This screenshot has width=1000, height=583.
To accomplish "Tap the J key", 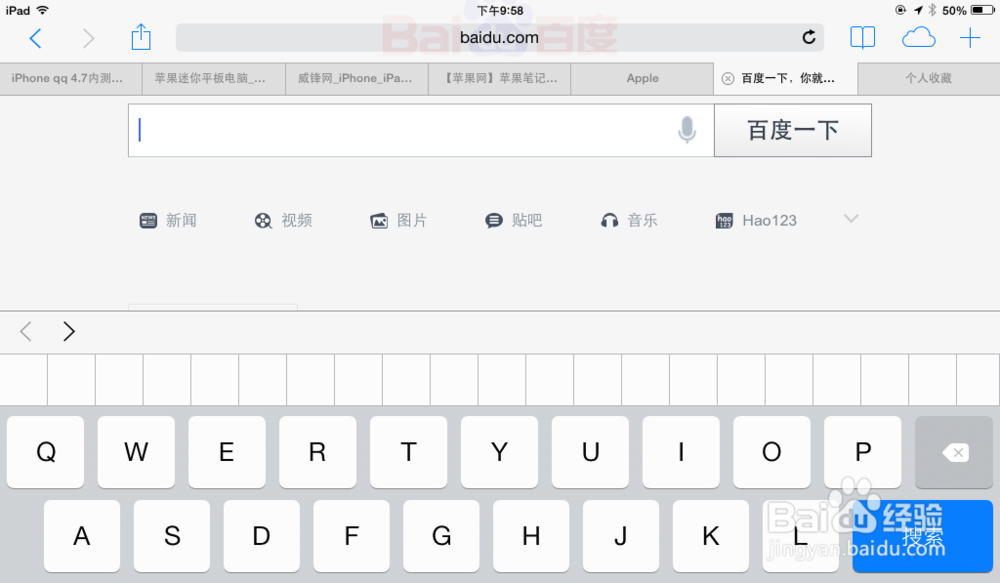I will (x=621, y=536).
